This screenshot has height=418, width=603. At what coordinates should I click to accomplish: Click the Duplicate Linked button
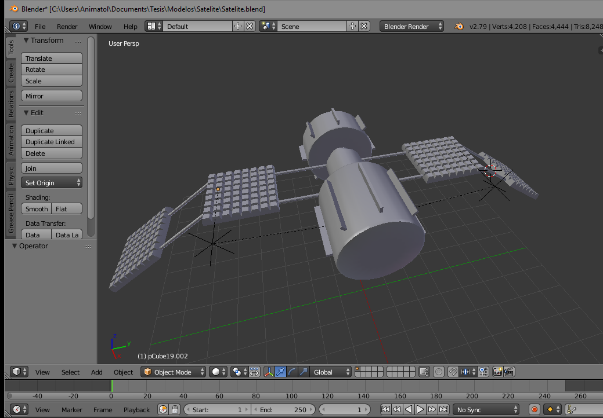[x=52, y=142]
